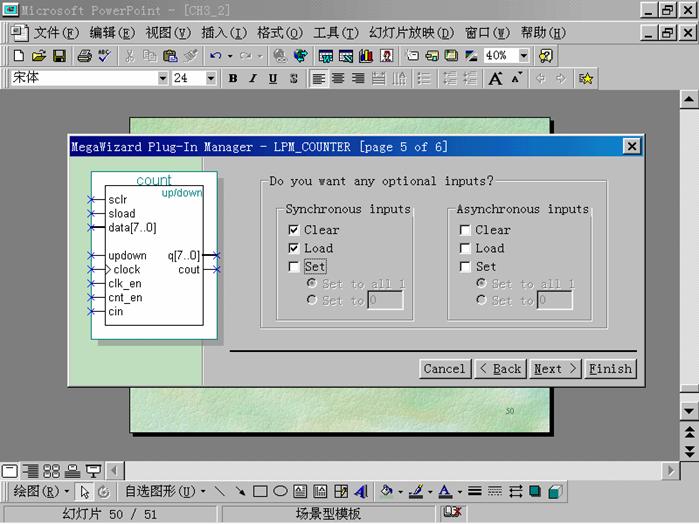
Task: Click the synchronous 'Set to' value field
Action: tap(385, 300)
